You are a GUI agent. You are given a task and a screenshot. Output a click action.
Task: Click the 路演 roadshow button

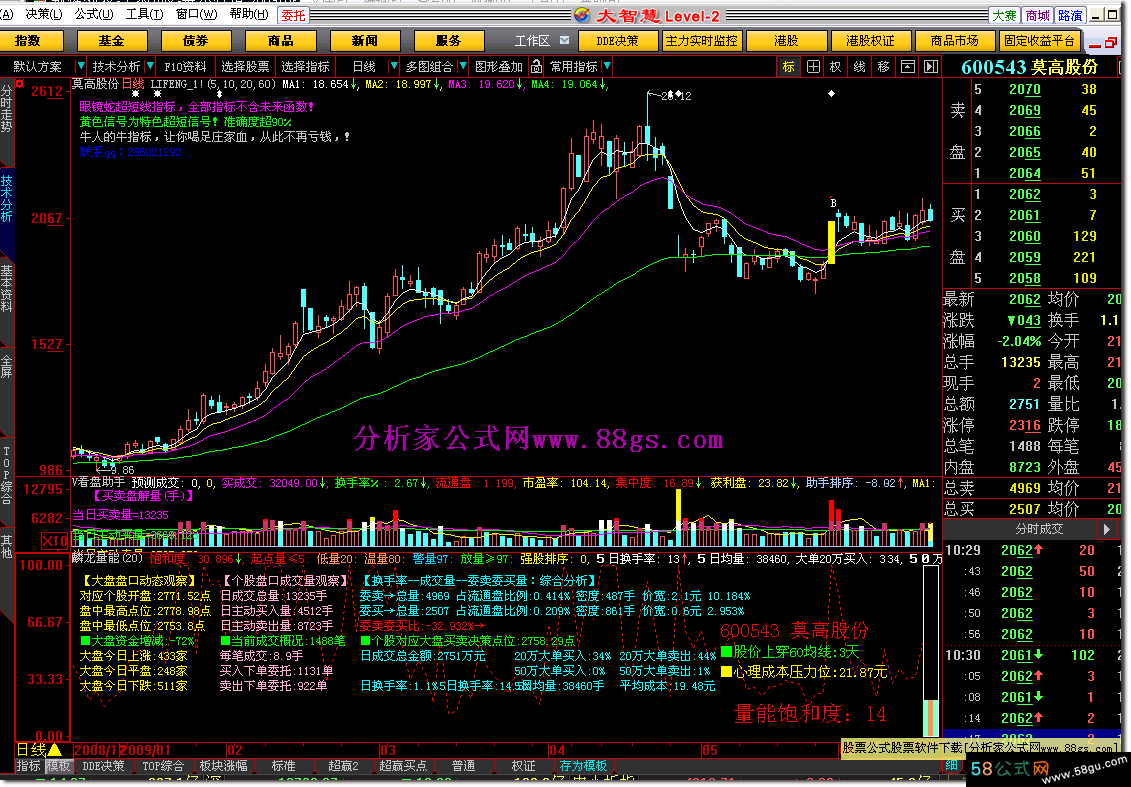(1070, 15)
